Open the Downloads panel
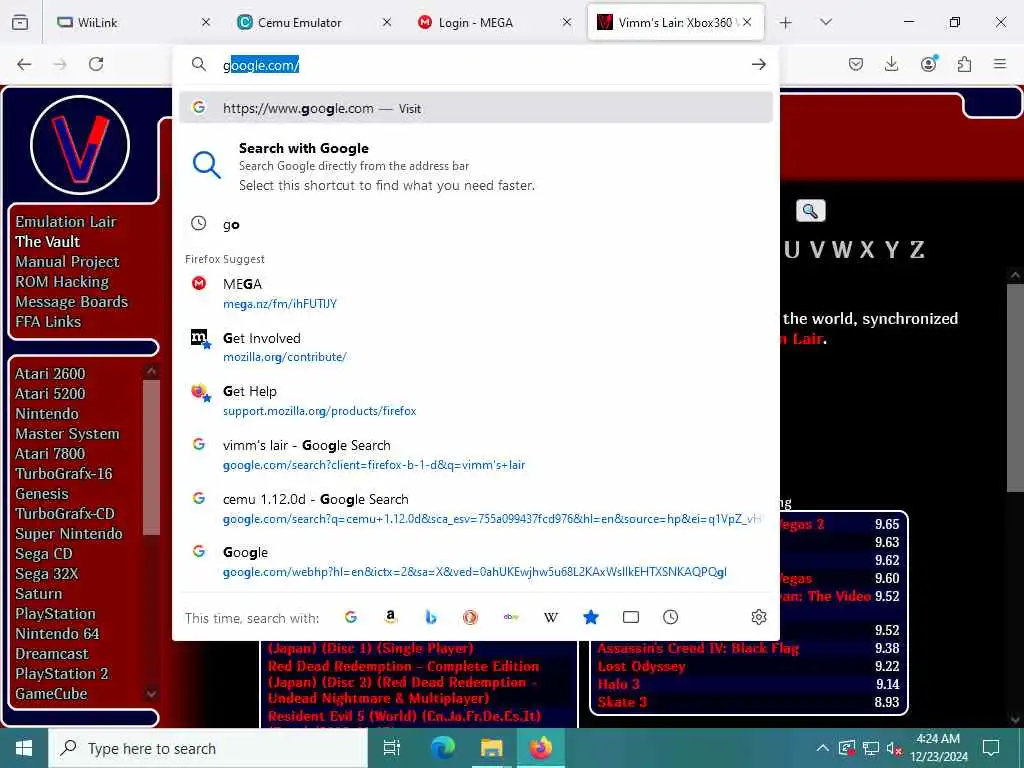 (891, 64)
